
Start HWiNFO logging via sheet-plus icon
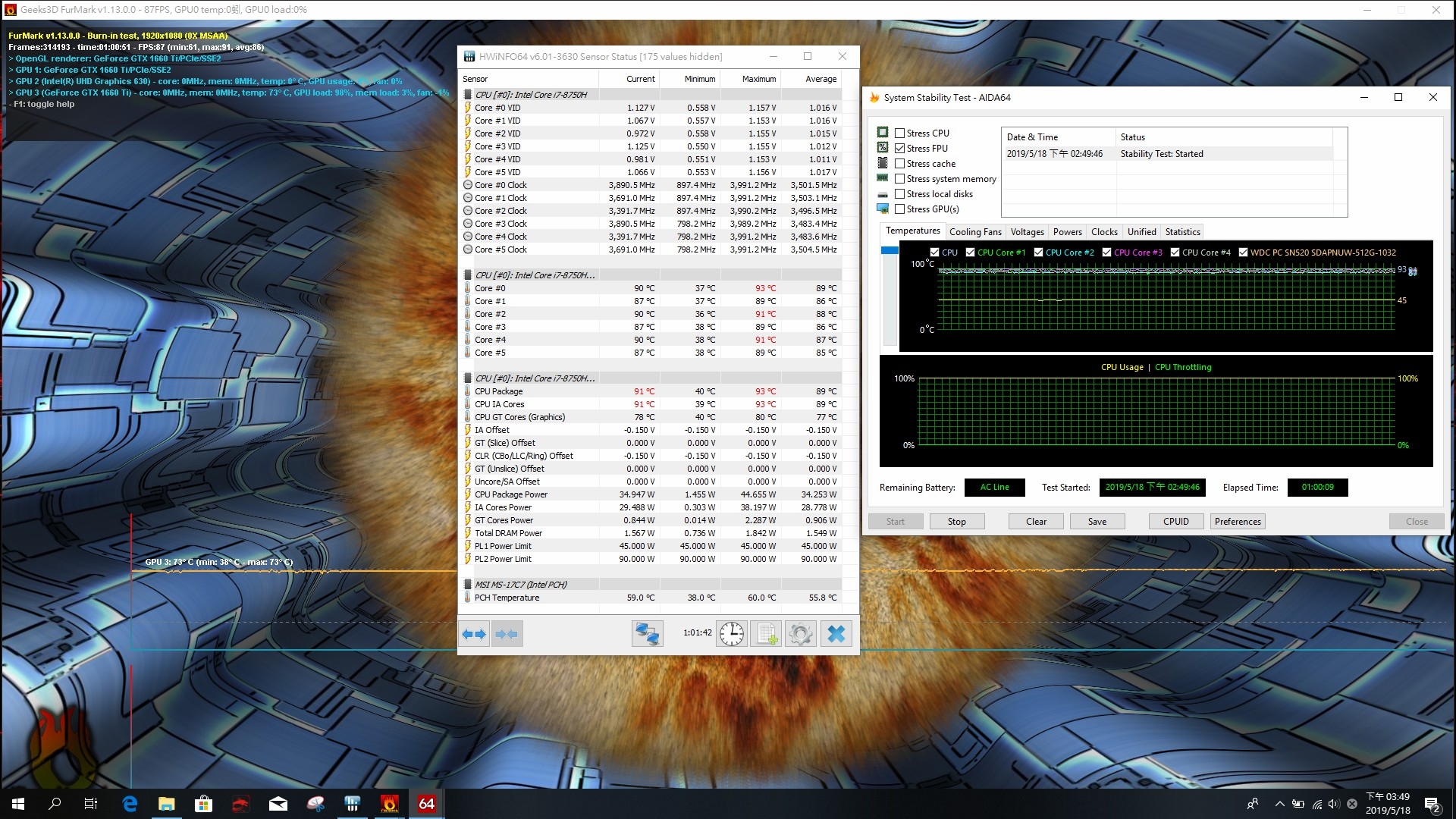(x=766, y=634)
